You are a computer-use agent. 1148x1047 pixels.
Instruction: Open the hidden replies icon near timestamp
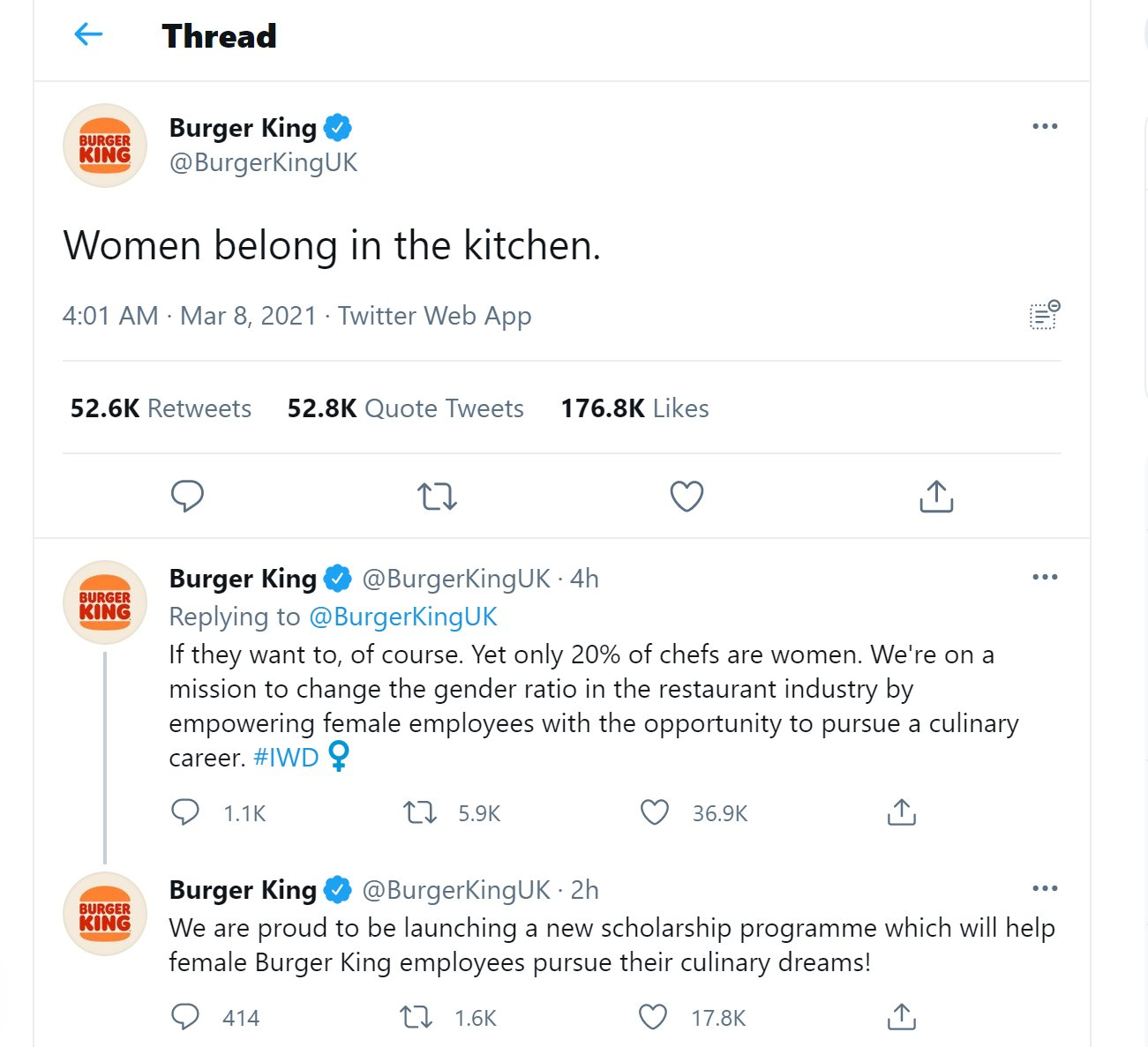coord(1045,315)
